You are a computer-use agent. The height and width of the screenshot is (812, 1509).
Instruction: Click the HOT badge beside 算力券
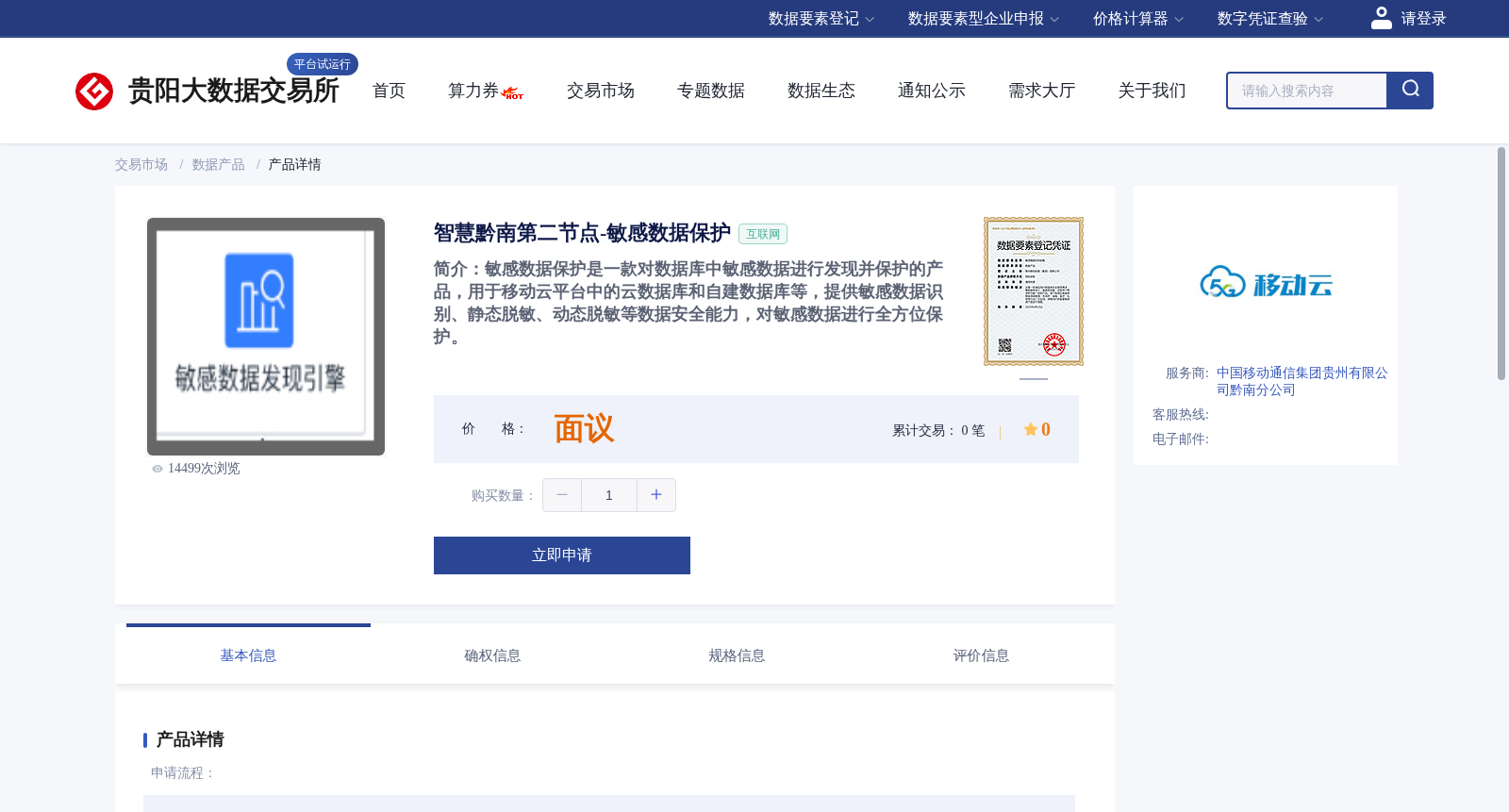513,93
